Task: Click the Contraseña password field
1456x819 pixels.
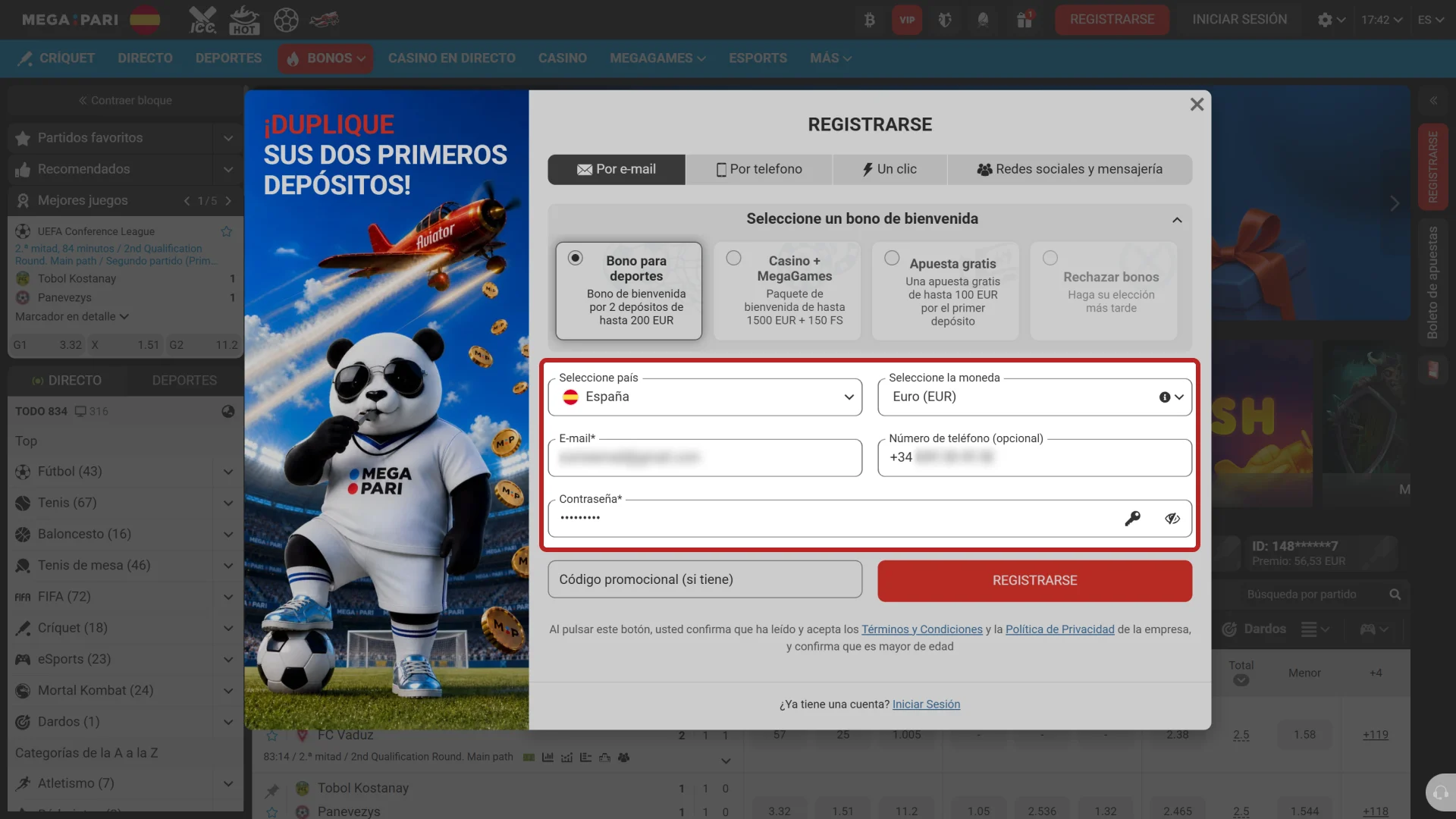Action: [870, 519]
